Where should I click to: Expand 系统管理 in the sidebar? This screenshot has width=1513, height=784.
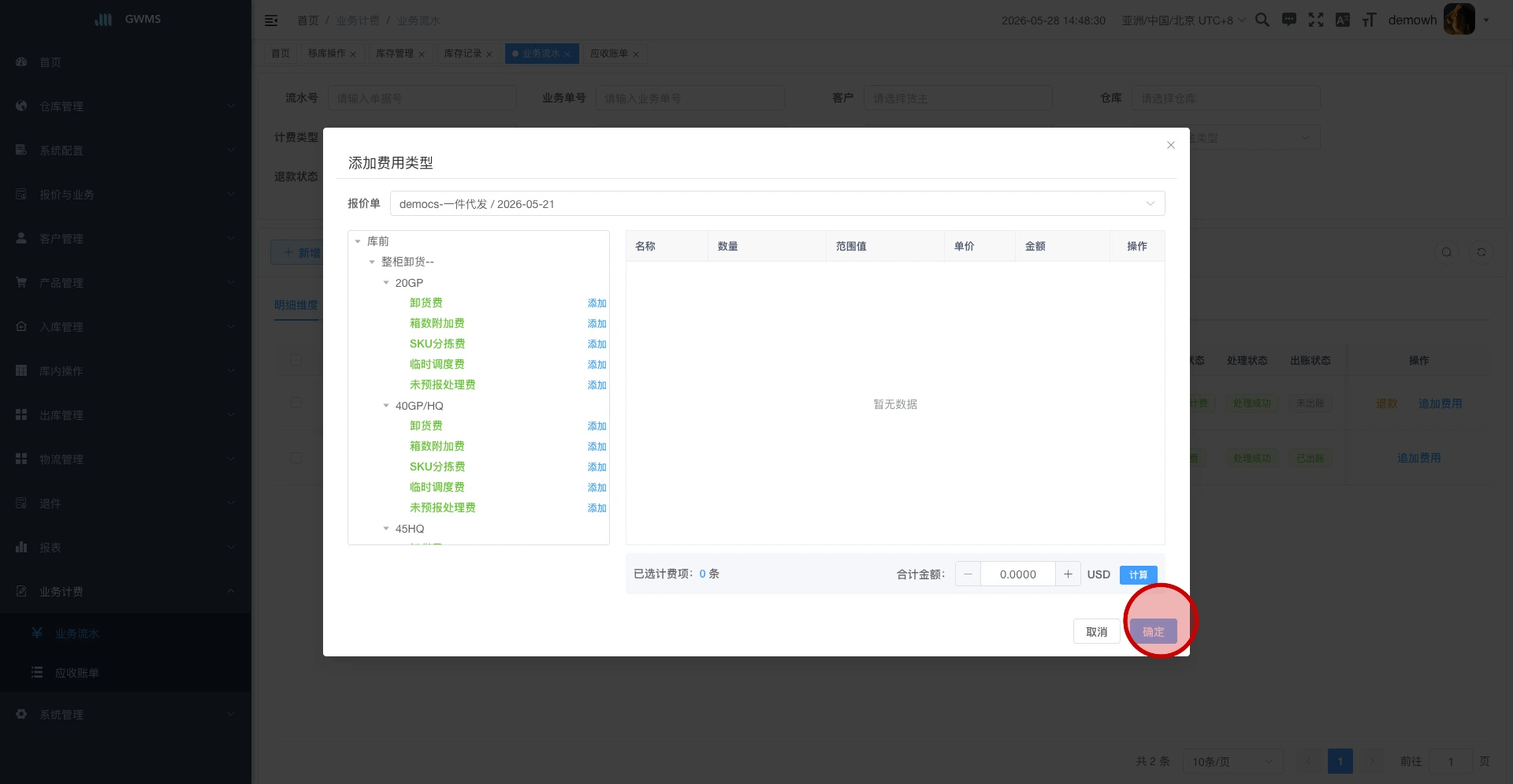click(126, 715)
